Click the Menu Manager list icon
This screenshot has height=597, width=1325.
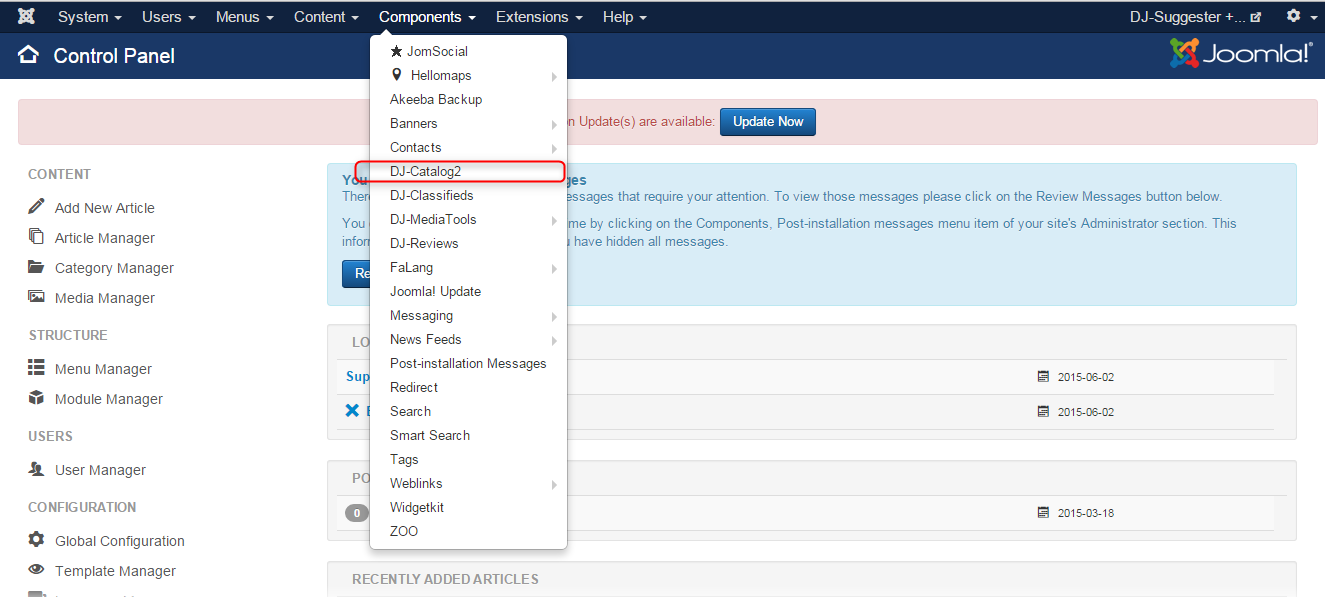[37, 368]
